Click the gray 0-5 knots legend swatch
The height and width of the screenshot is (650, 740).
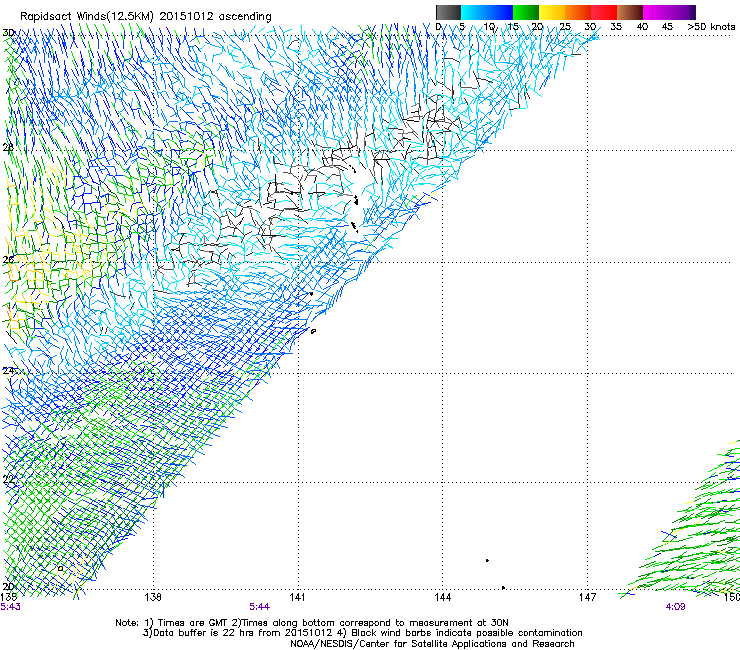[x=448, y=12]
